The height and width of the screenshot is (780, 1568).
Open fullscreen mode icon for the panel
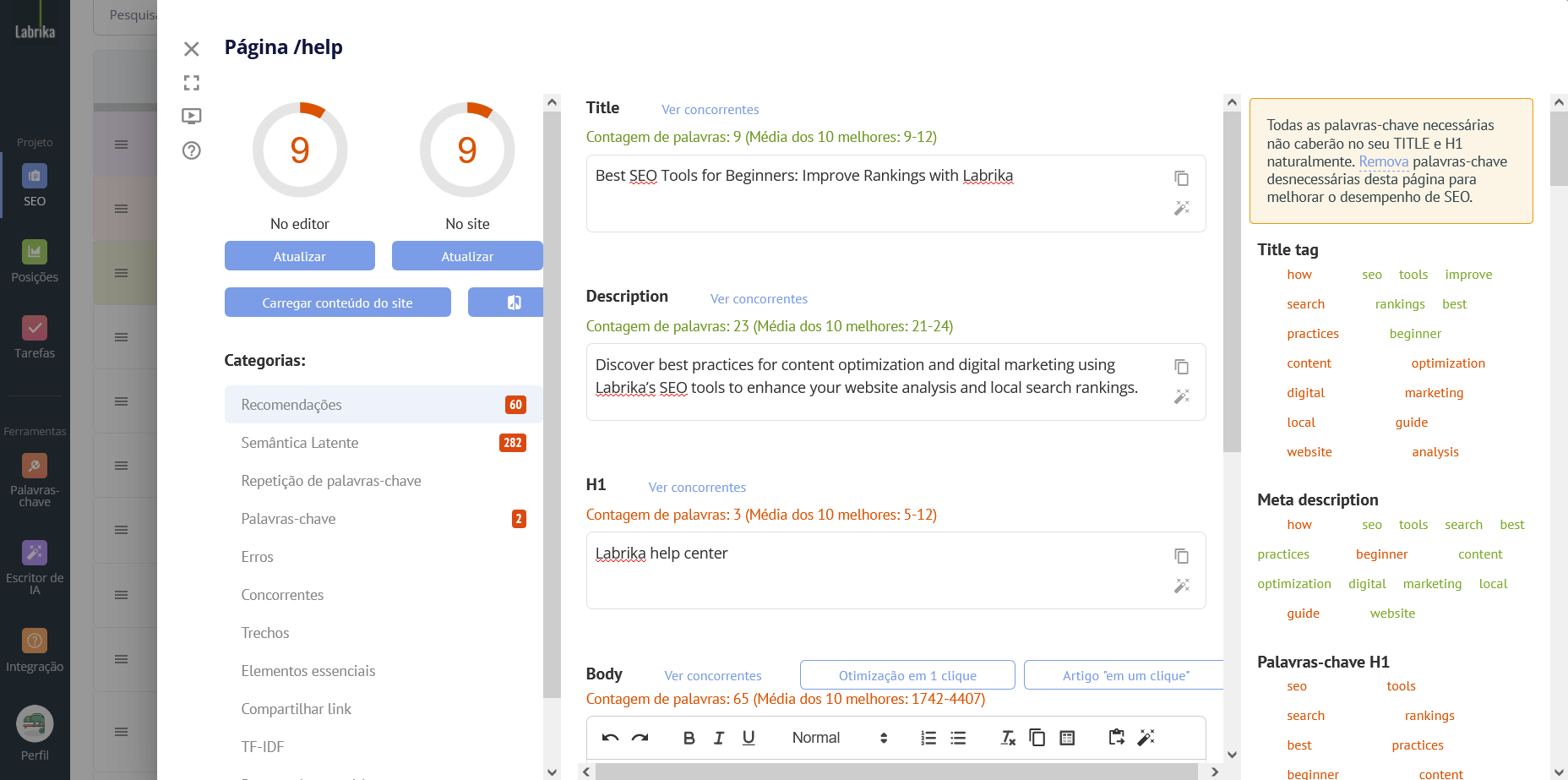[192, 83]
